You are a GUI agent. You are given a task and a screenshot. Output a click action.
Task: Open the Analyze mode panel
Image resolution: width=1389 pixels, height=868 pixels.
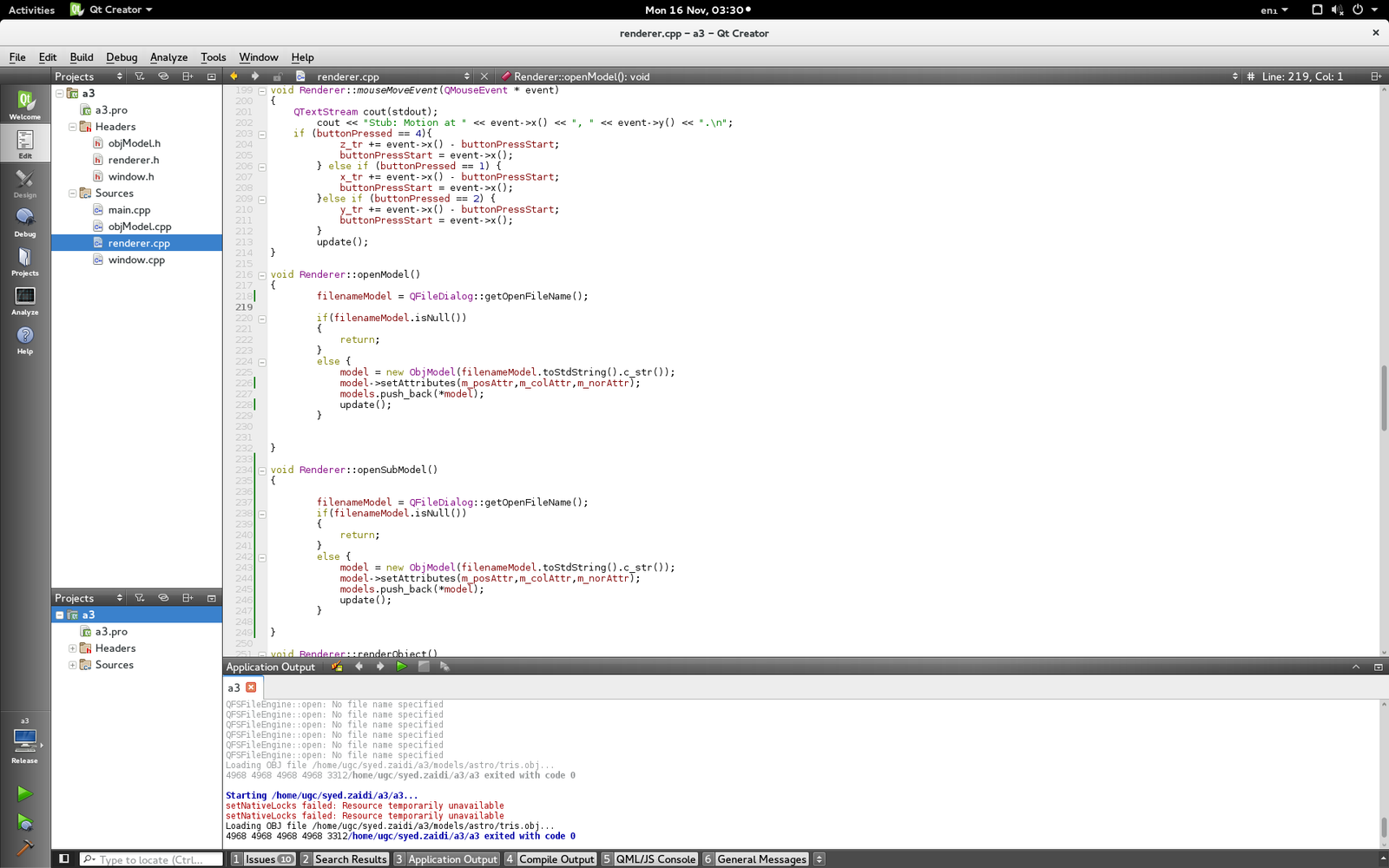point(24,299)
